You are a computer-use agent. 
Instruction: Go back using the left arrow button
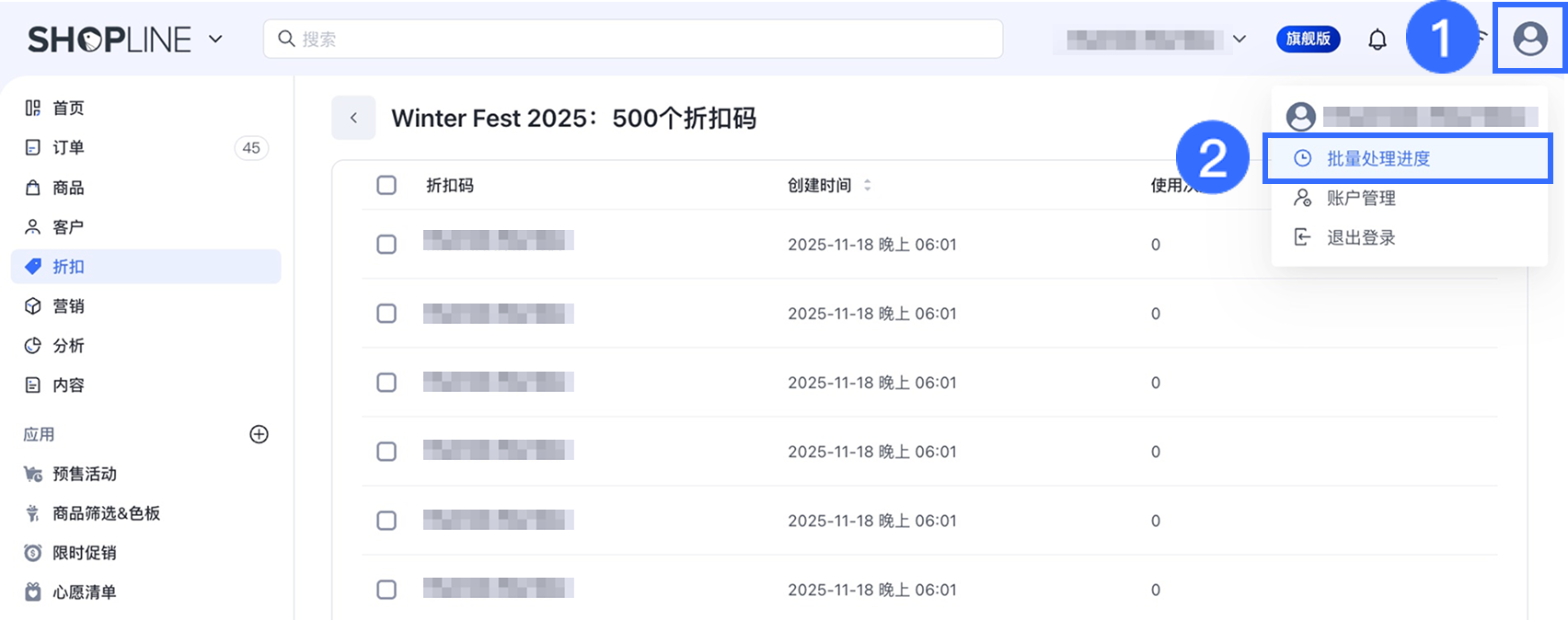coord(353,118)
